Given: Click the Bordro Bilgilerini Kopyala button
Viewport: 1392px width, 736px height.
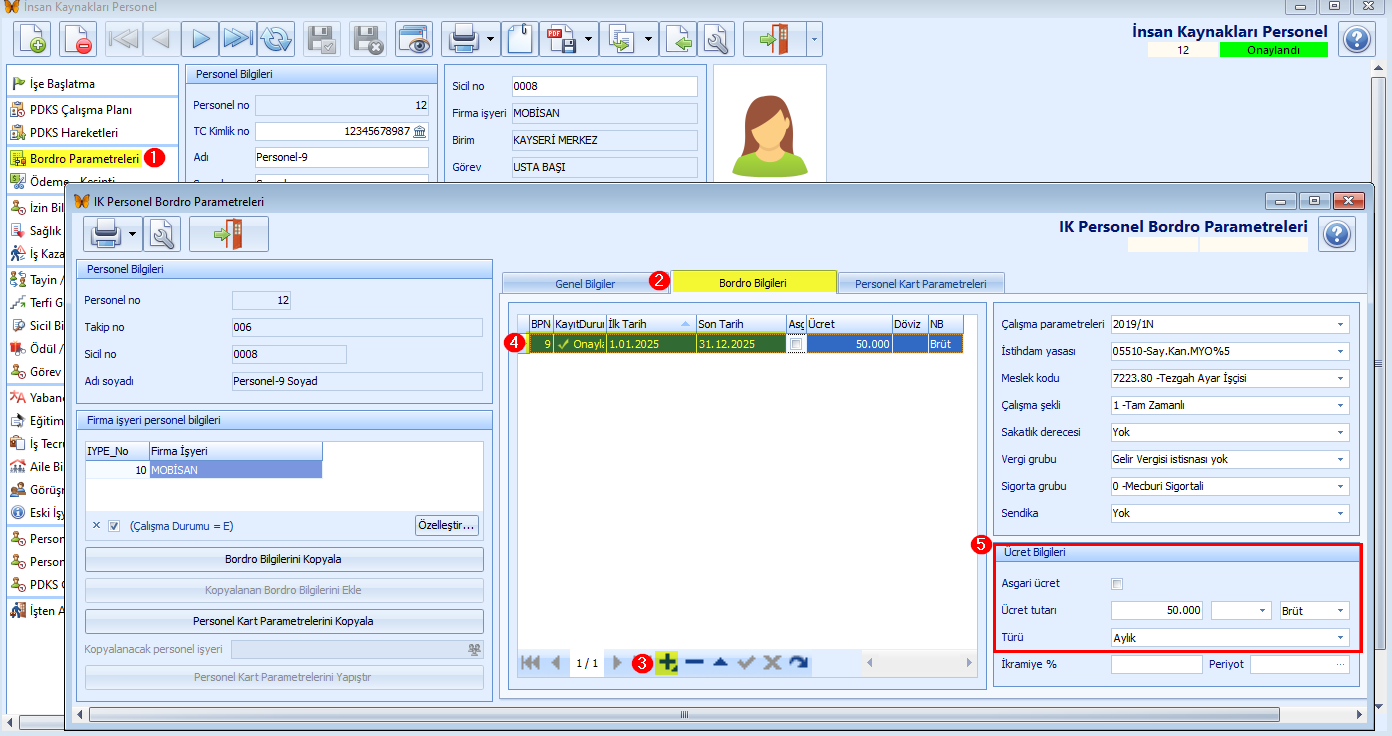Looking at the screenshot, I should tap(283, 559).
